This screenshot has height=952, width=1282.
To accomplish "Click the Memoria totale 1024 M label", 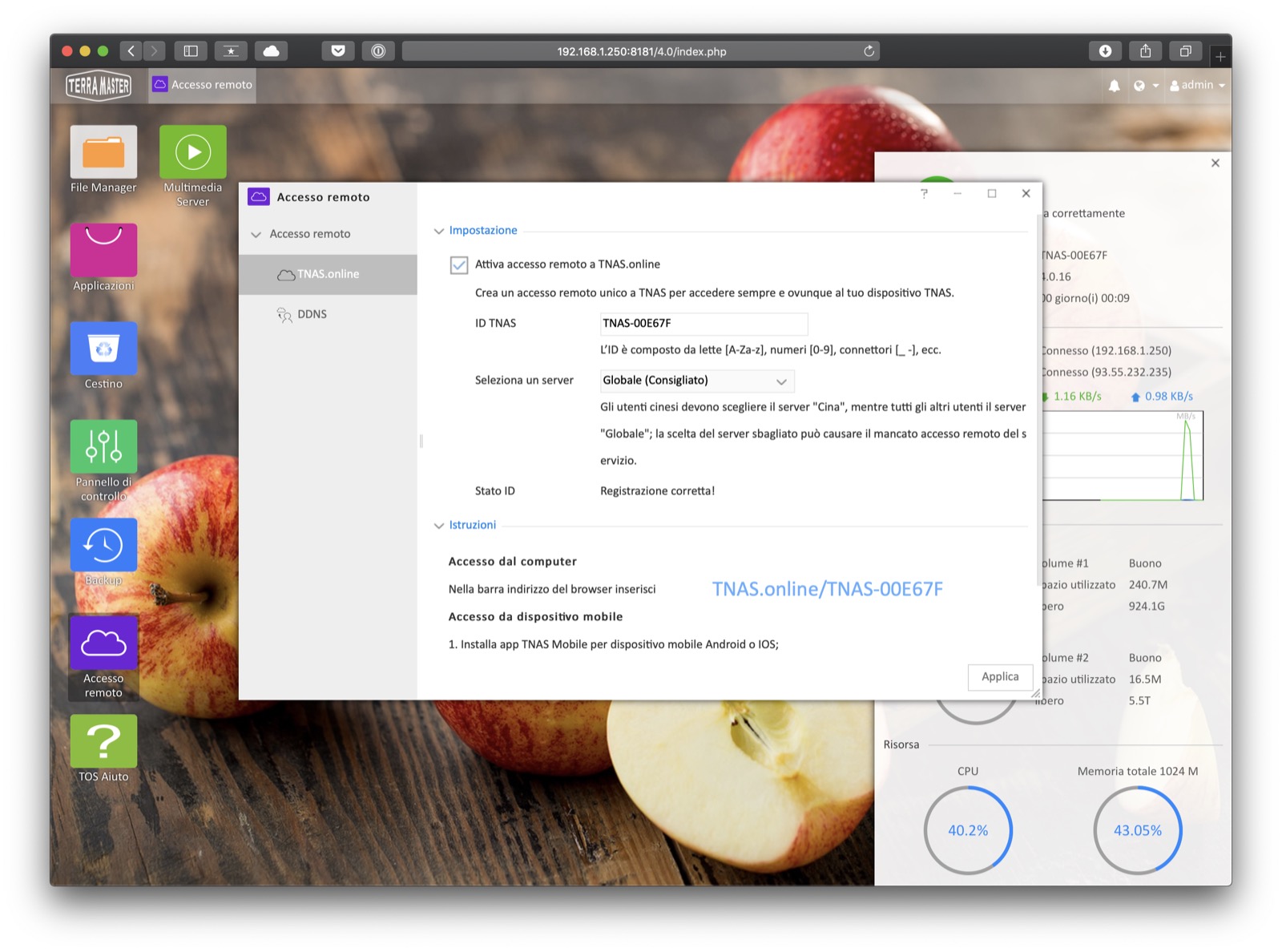I will point(1138,772).
